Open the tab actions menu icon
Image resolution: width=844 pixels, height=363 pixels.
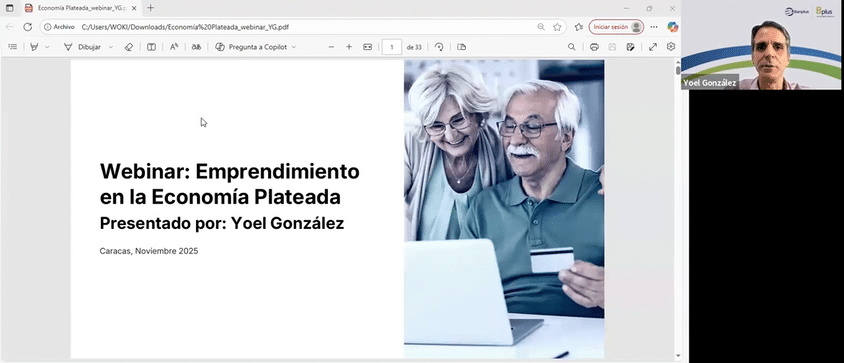coord(10,8)
